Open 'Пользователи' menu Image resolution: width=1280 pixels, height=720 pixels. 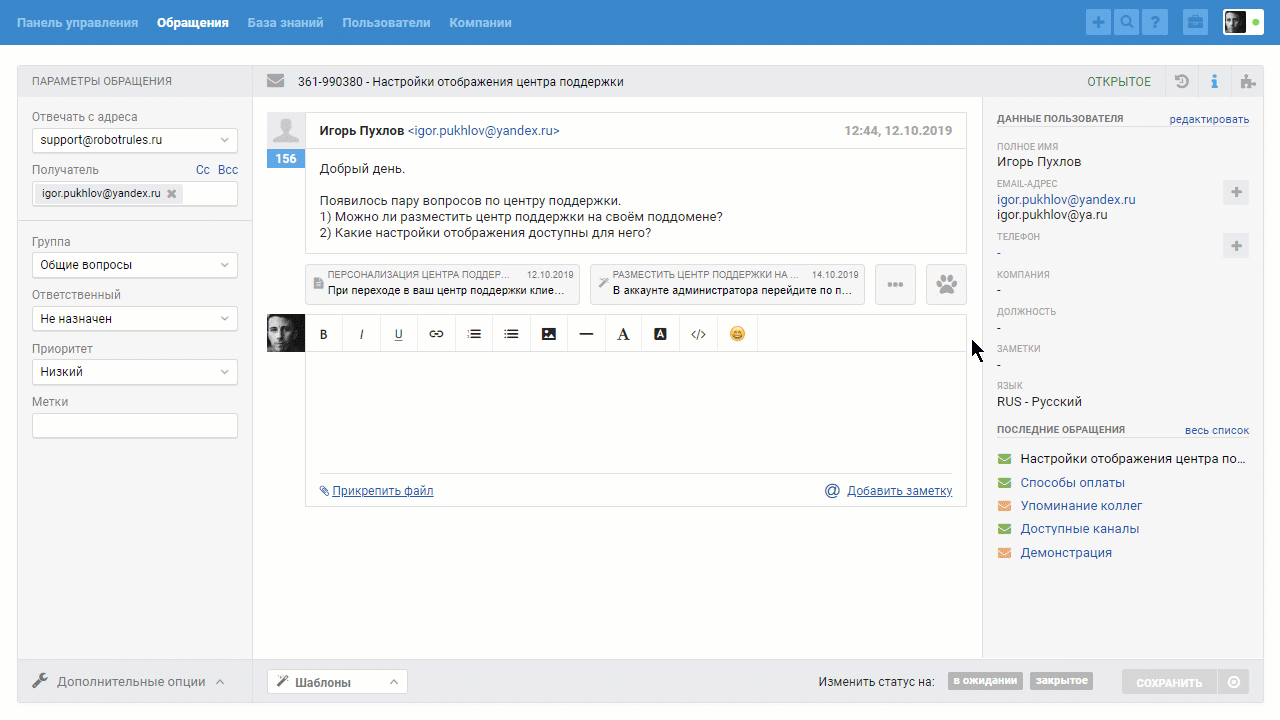(386, 22)
